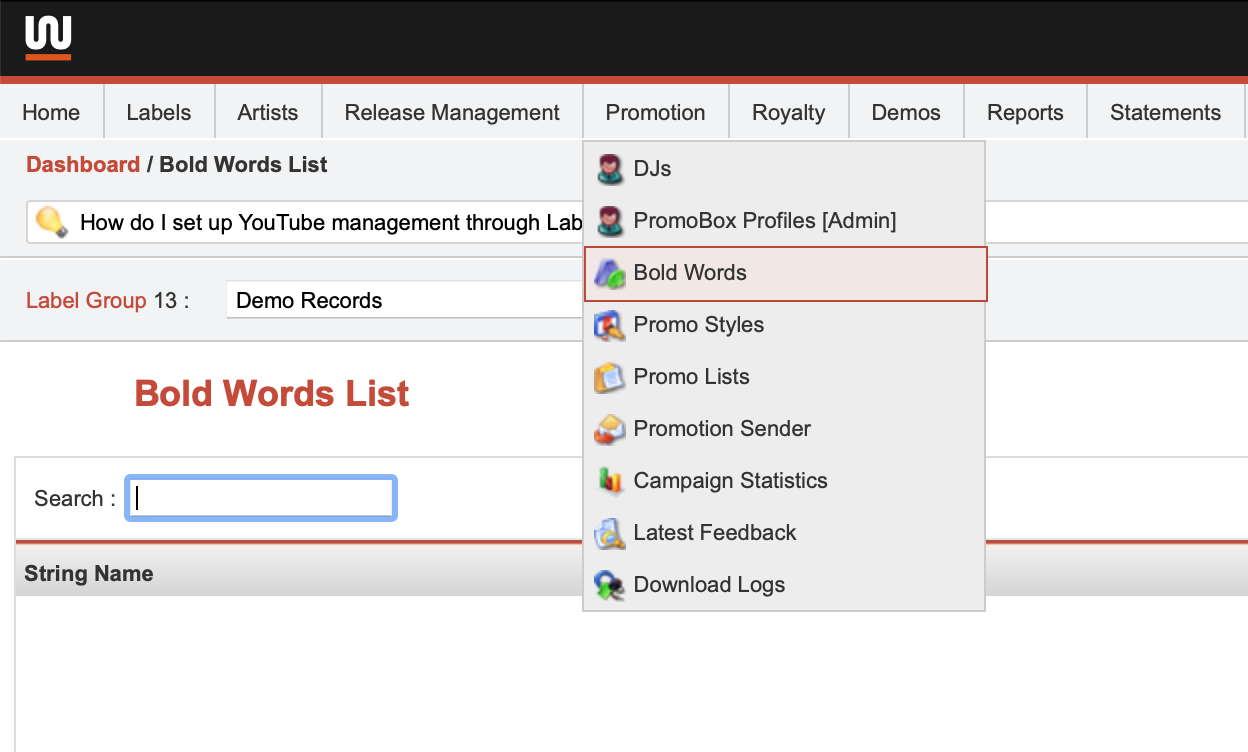Click the logo in the header
Screen dimensions: 1248x752
48,38
